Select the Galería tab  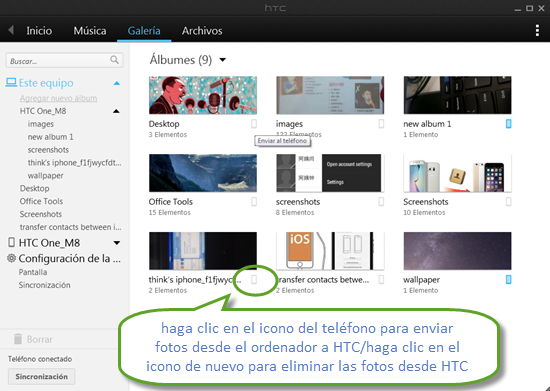144,31
